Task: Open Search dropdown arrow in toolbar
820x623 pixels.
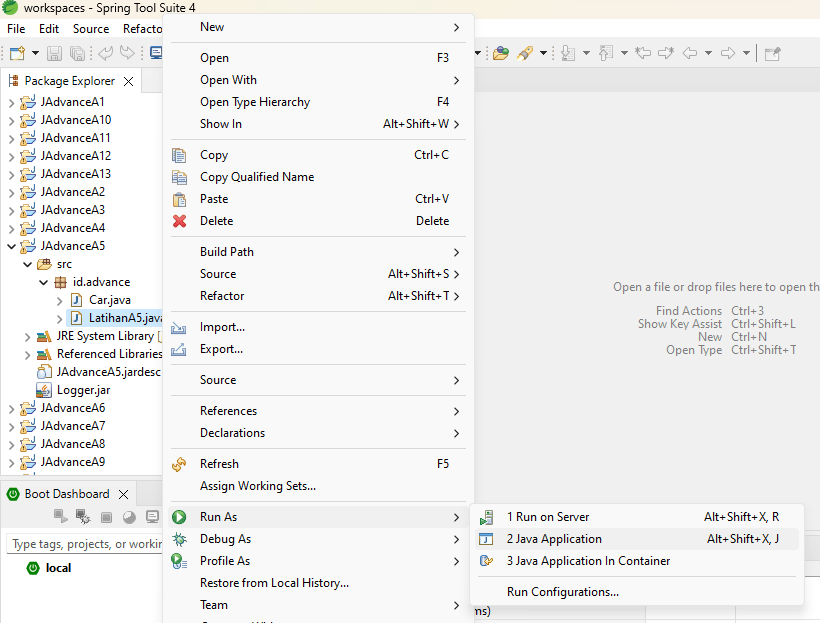Action: pos(543,53)
